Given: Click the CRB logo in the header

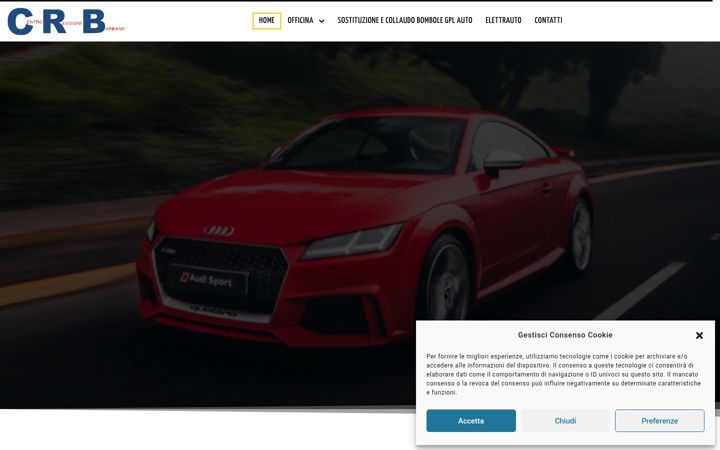Looking at the screenshot, I should click(x=66, y=21).
